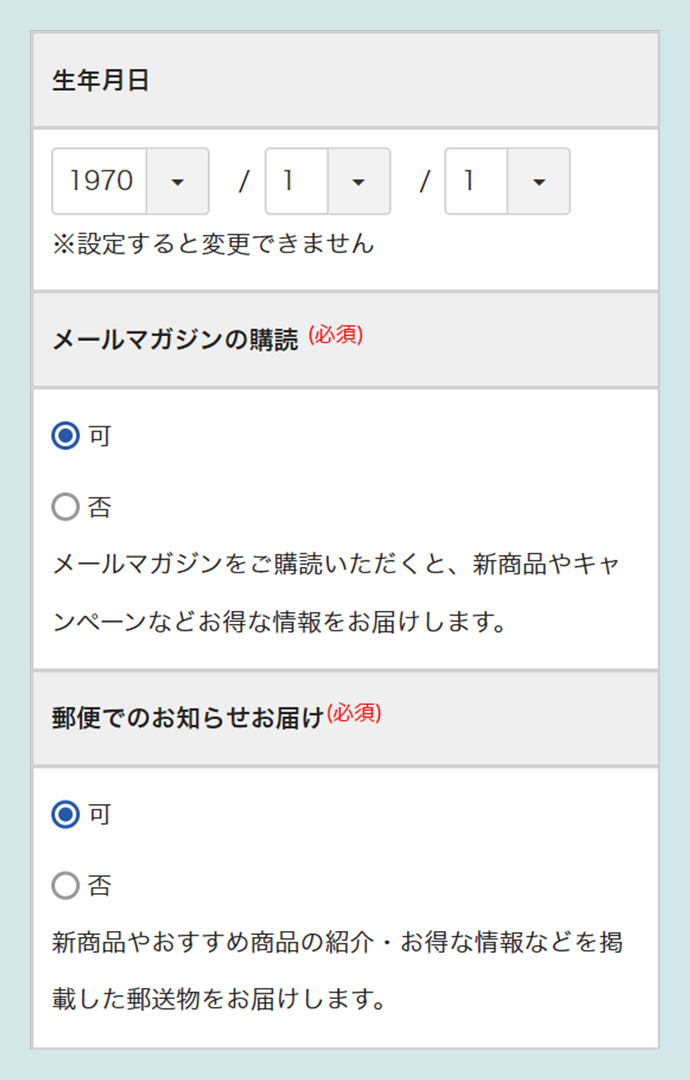Click the mail magazine description paragraph
Screen dimensions: 690x1080
(x=336, y=593)
